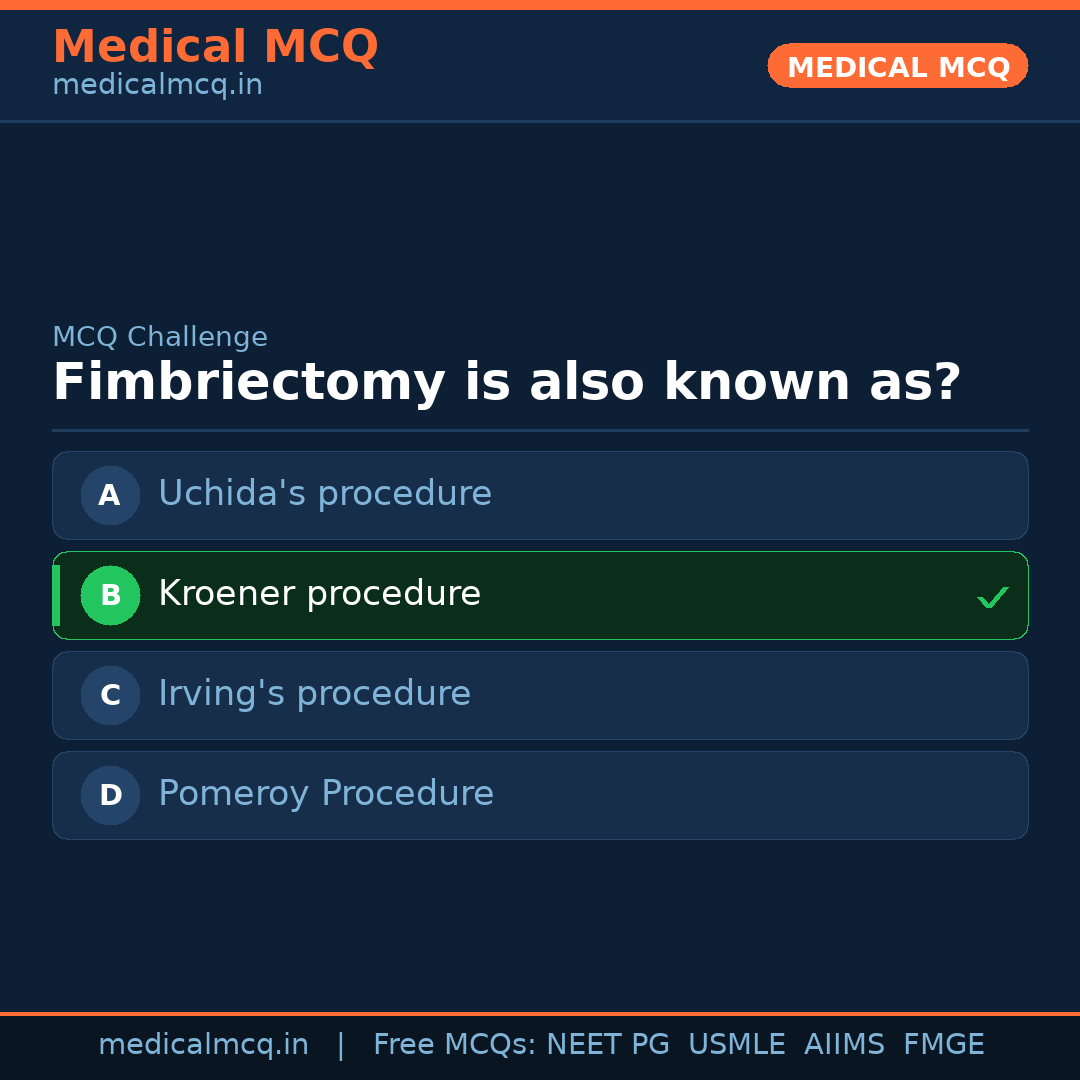Select the "Uchida's procedure" answer text
This screenshot has width=1080, height=1080.
(325, 494)
